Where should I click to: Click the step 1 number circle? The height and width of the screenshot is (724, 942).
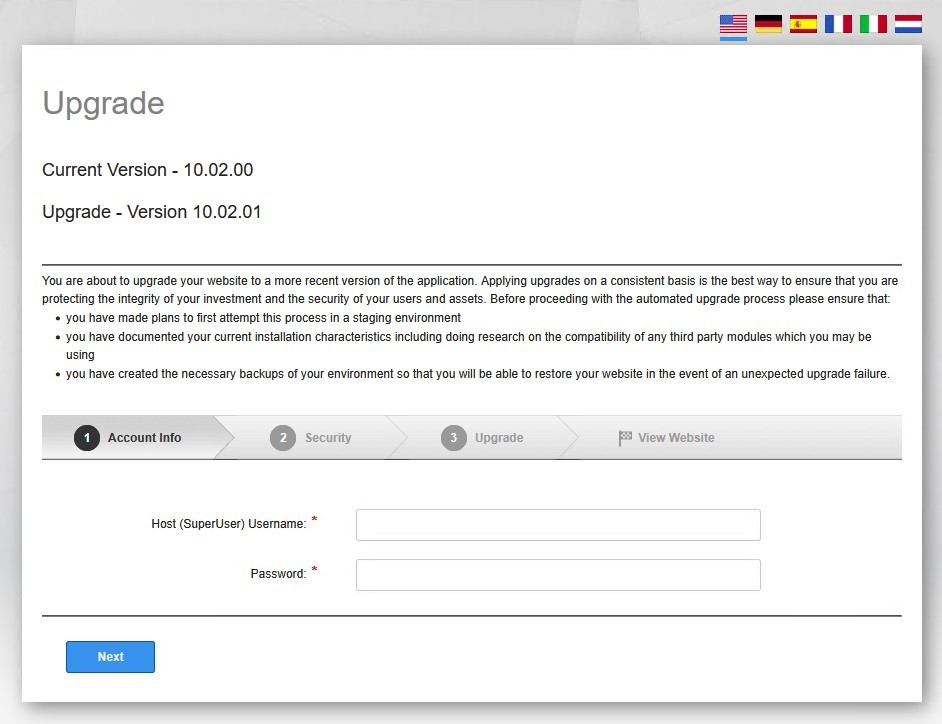click(87, 438)
